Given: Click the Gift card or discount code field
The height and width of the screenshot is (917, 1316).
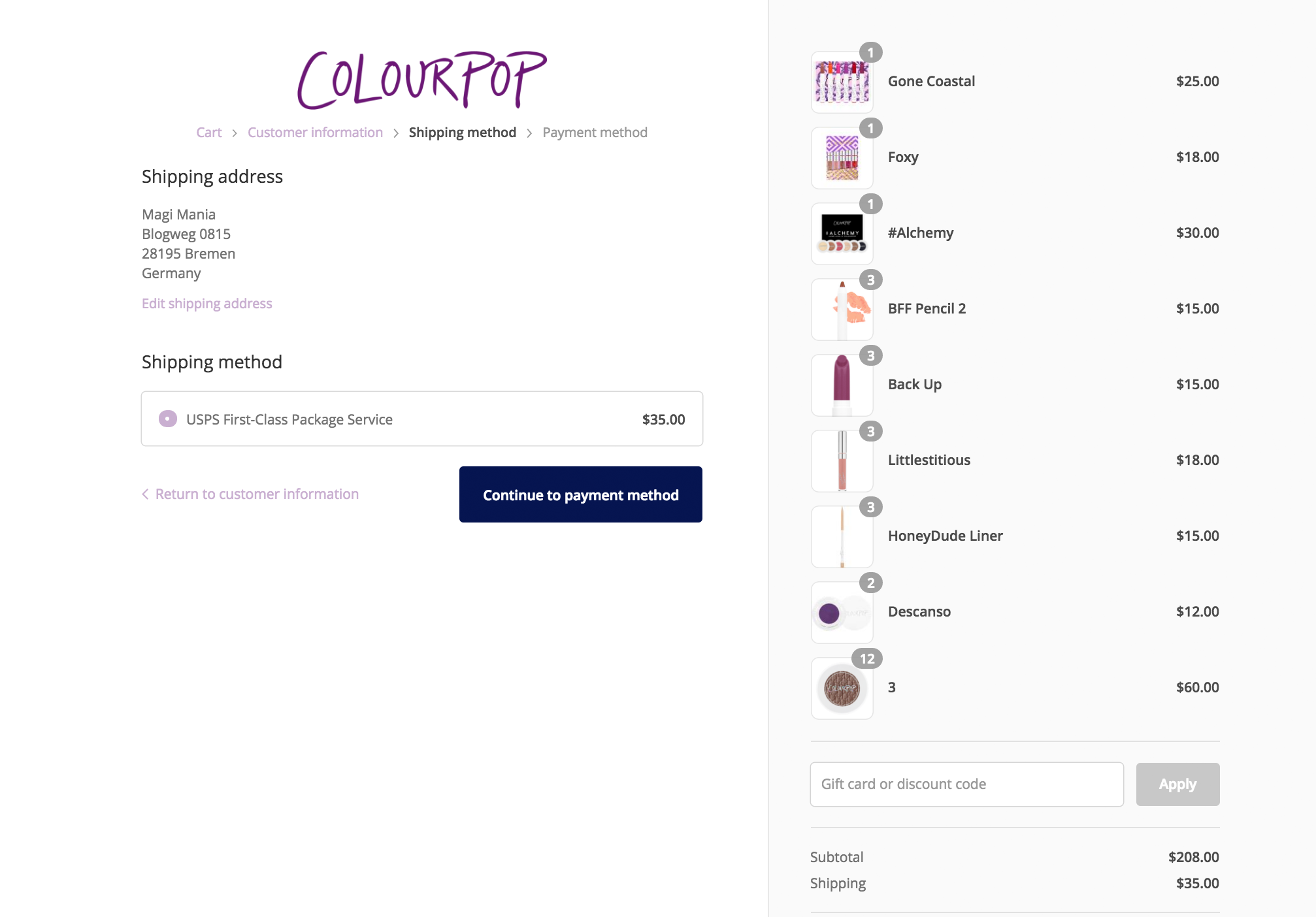Looking at the screenshot, I should (x=966, y=784).
